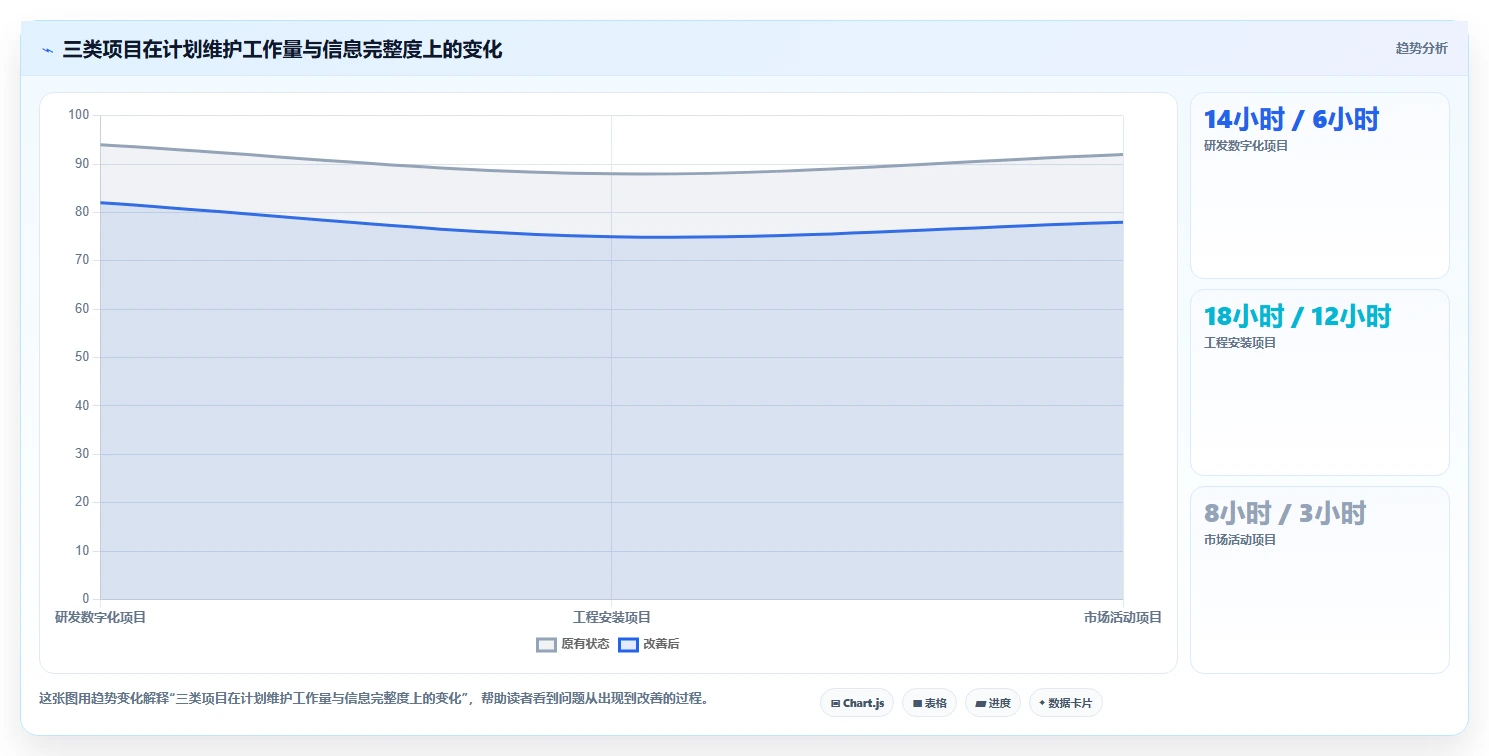Image resolution: width=1489 pixels, height=756 pixels.
Task: Click the 研发数字化项目 caption in the side card
Action: (x=1246, y=146)
